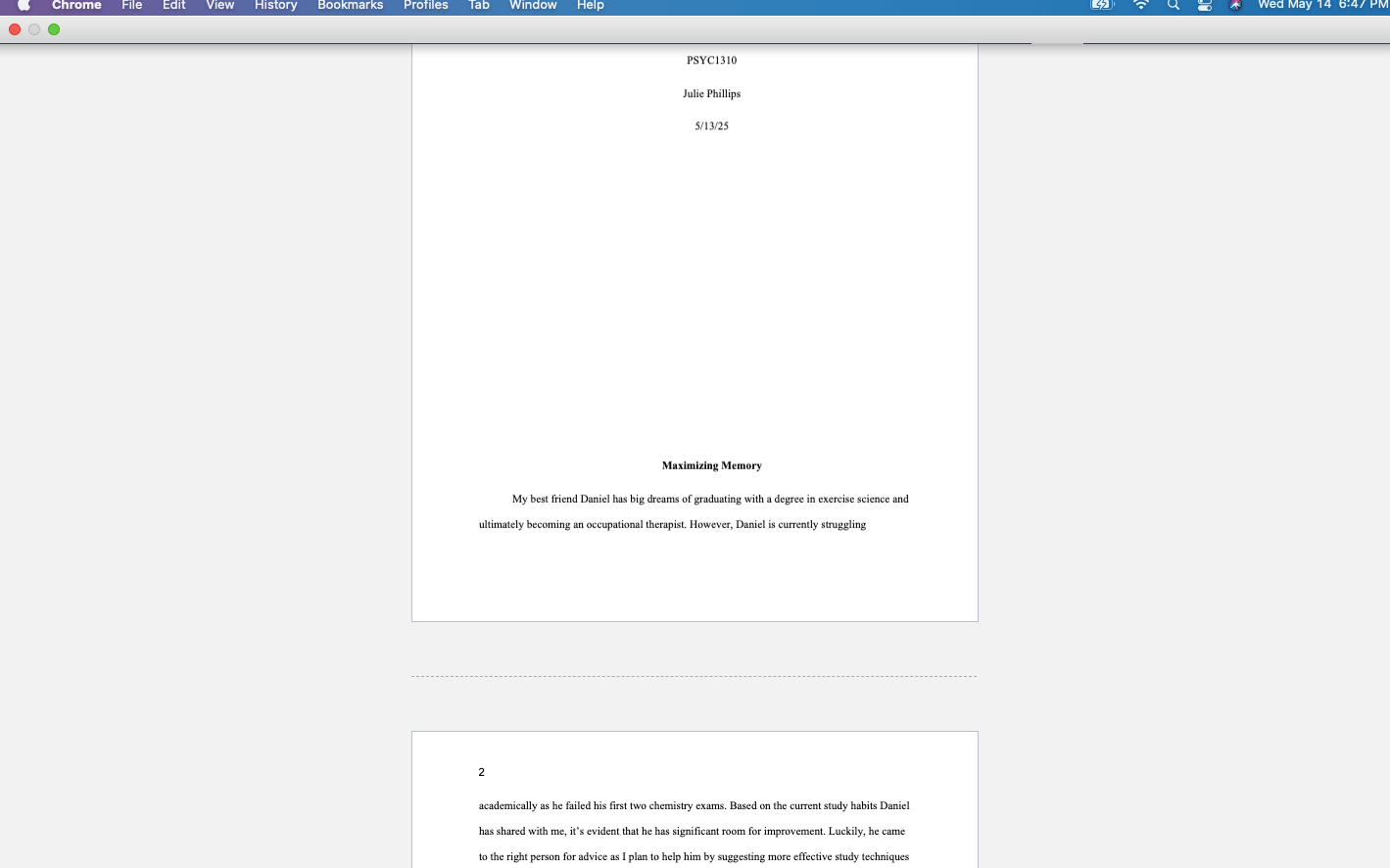Image resolution: width=1390 pixels, height=868 pixels.
Task: Click the date and time clock
Action: click(1322, 5)
